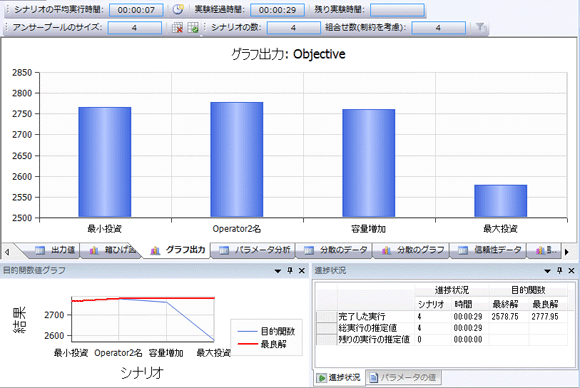Switch to the パラメータの値 bottom tab
Screen dimensions: 580x388
point(403,378)
